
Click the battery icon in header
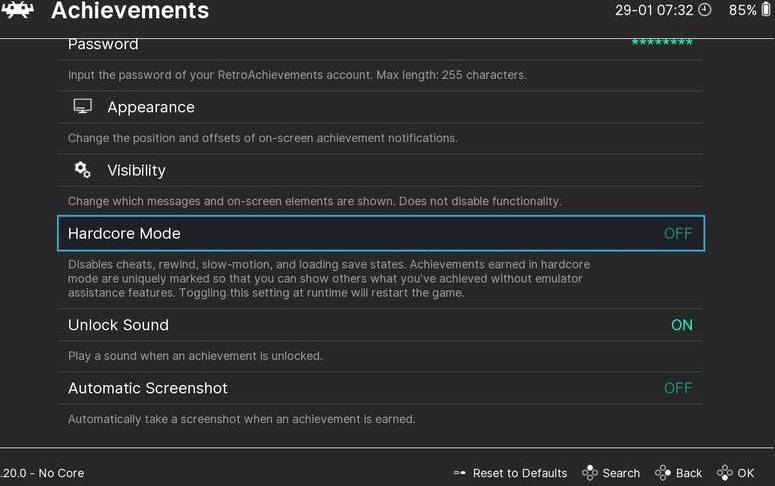(766, 11)
